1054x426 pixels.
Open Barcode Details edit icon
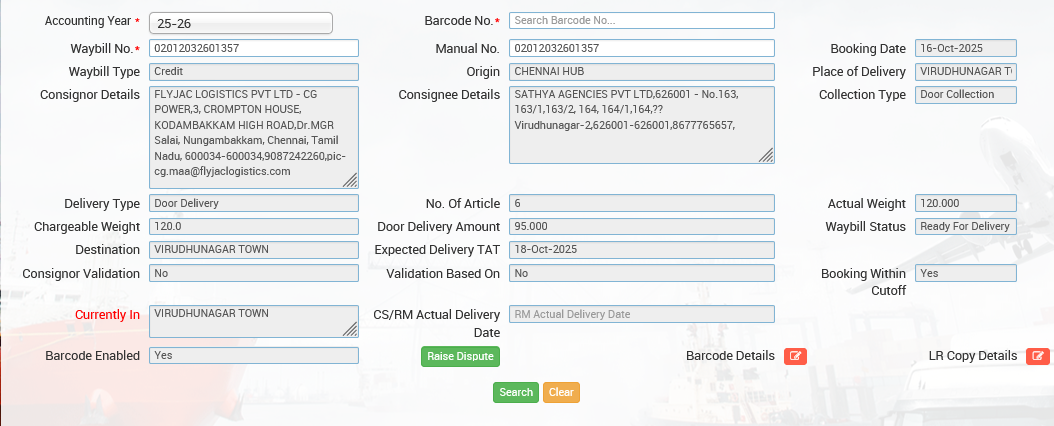pyautogui.click(x=795, y=356)
